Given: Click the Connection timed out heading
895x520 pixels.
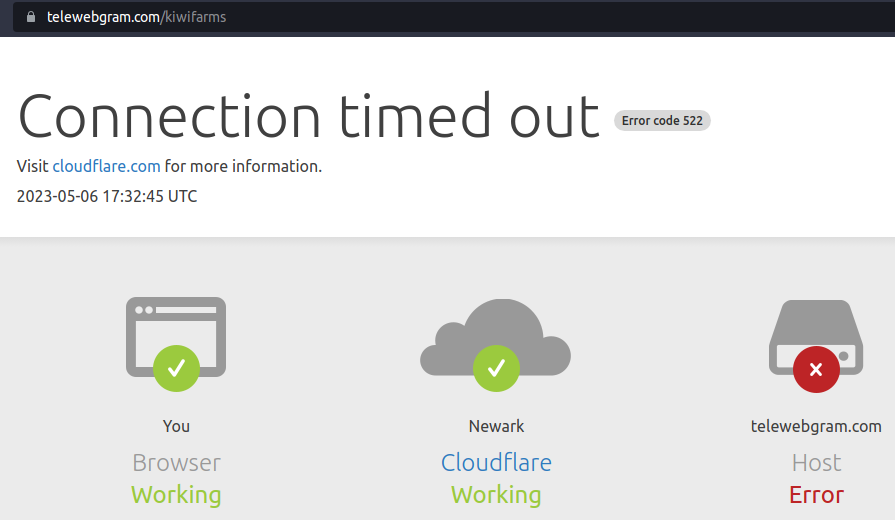Looking at the screenshot, I should 309,116.
